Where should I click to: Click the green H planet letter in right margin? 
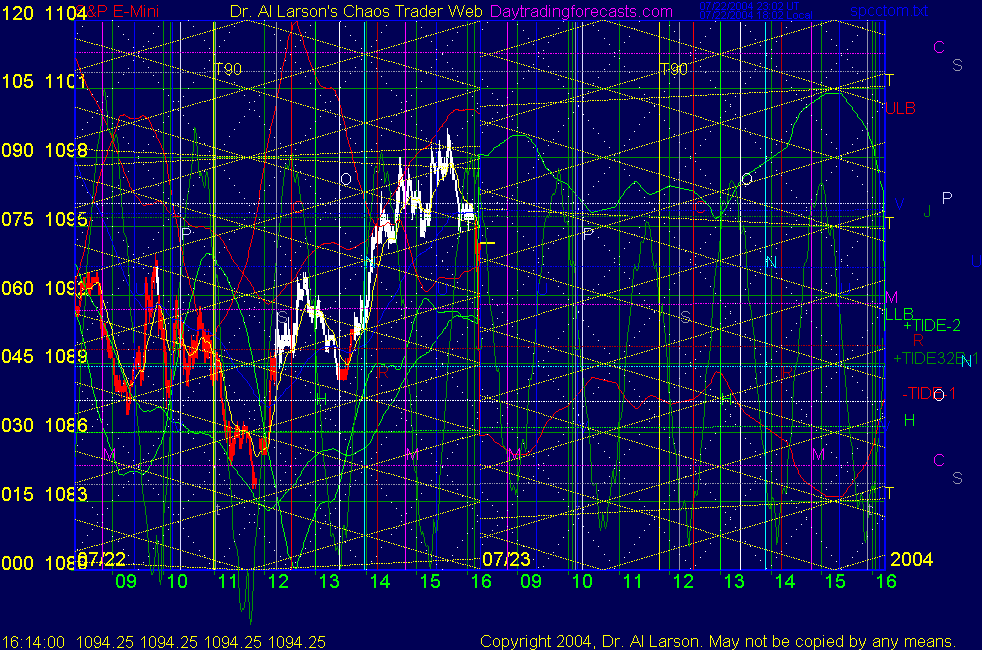tap(909, 420)
